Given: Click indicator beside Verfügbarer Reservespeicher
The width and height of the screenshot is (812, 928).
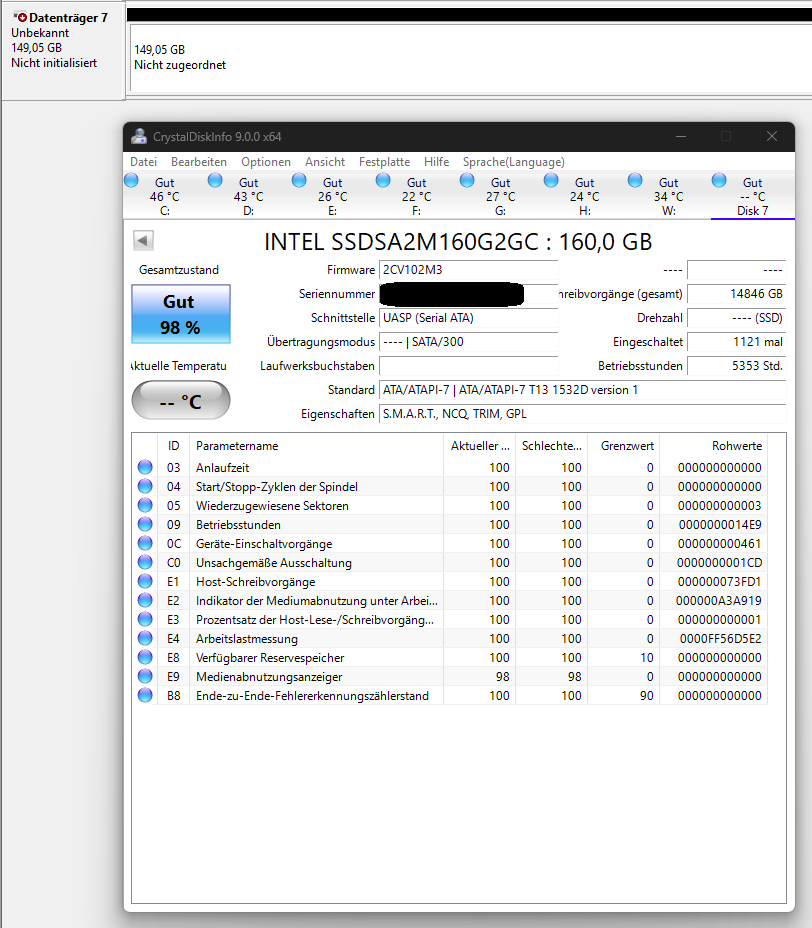Looking at the screenshot, I should pos(144,657).
